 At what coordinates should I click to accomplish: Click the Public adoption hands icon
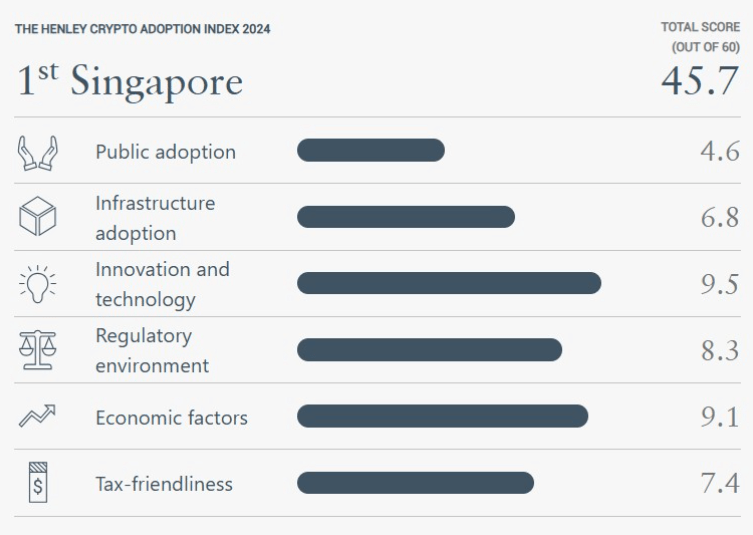pos(38,152)
